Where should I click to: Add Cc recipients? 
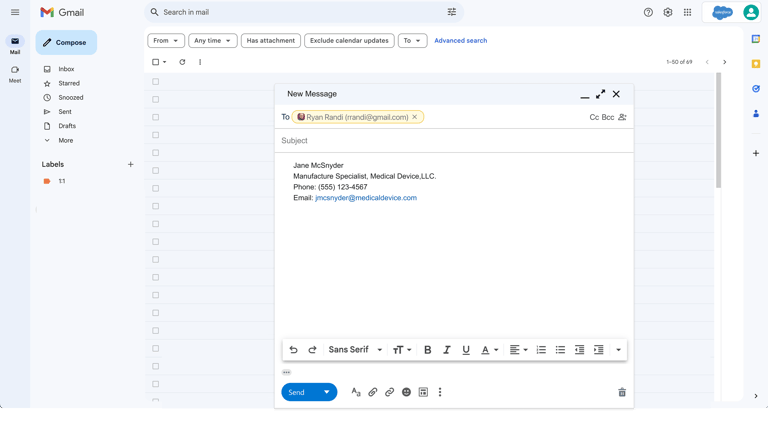click(594, 117)
